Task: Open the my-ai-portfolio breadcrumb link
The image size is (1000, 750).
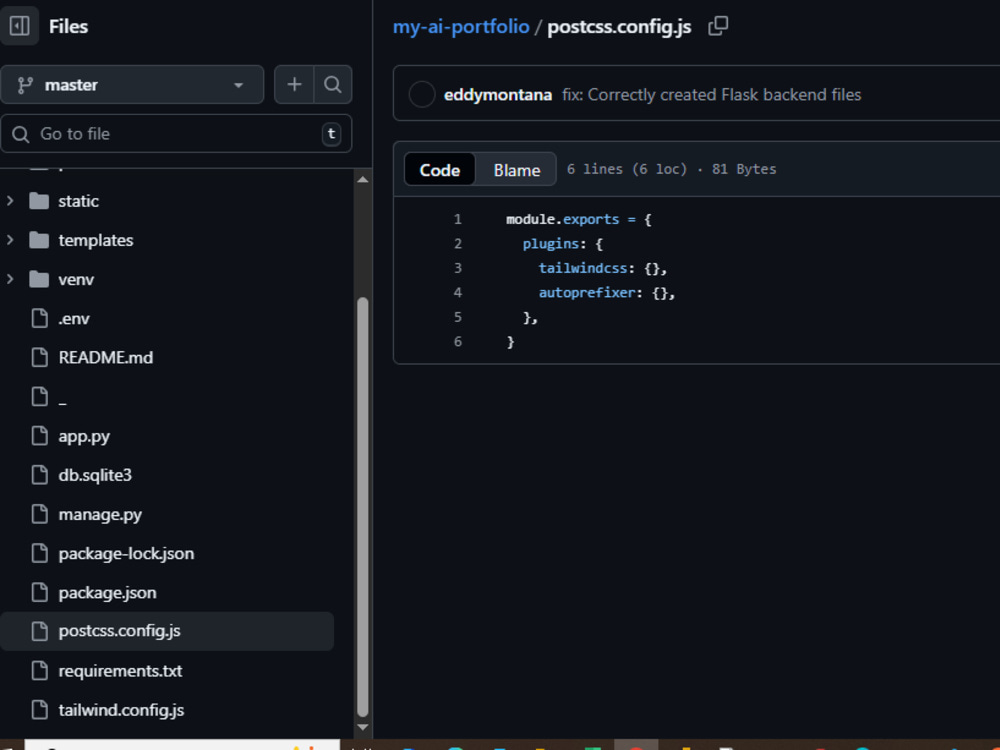Action: (x=461, y=27)
